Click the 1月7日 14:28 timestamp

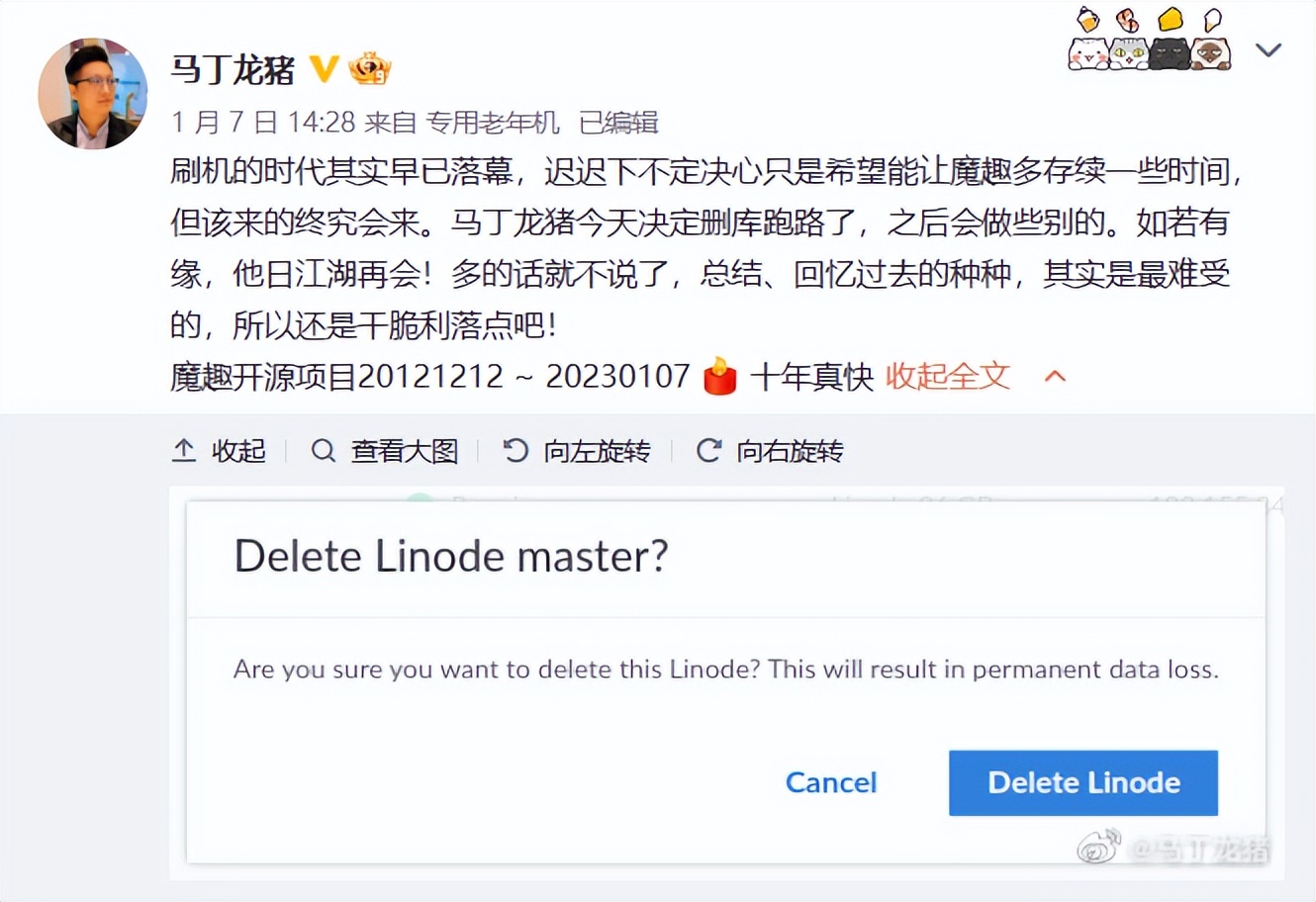pos(262,122)
